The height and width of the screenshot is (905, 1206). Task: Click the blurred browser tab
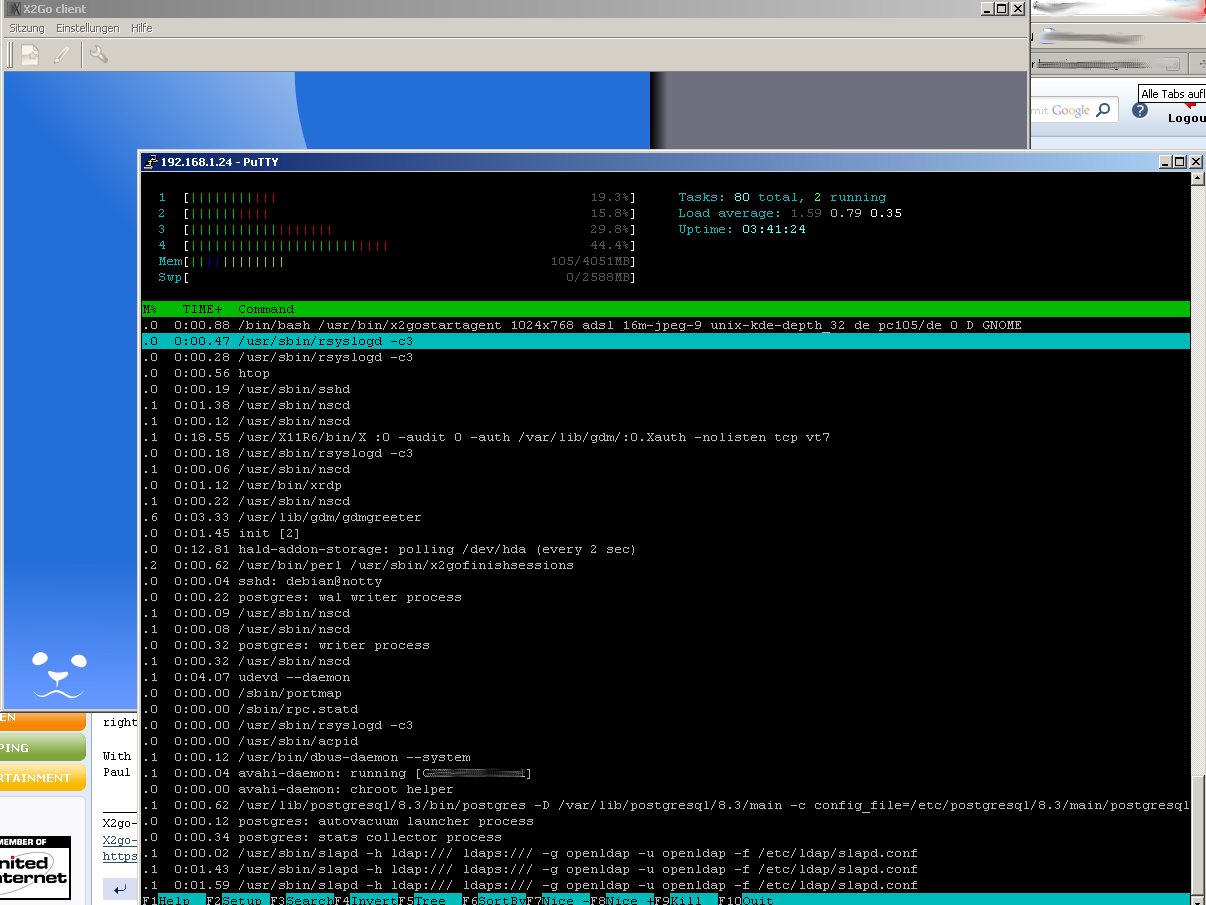(x=1108, y=64)
